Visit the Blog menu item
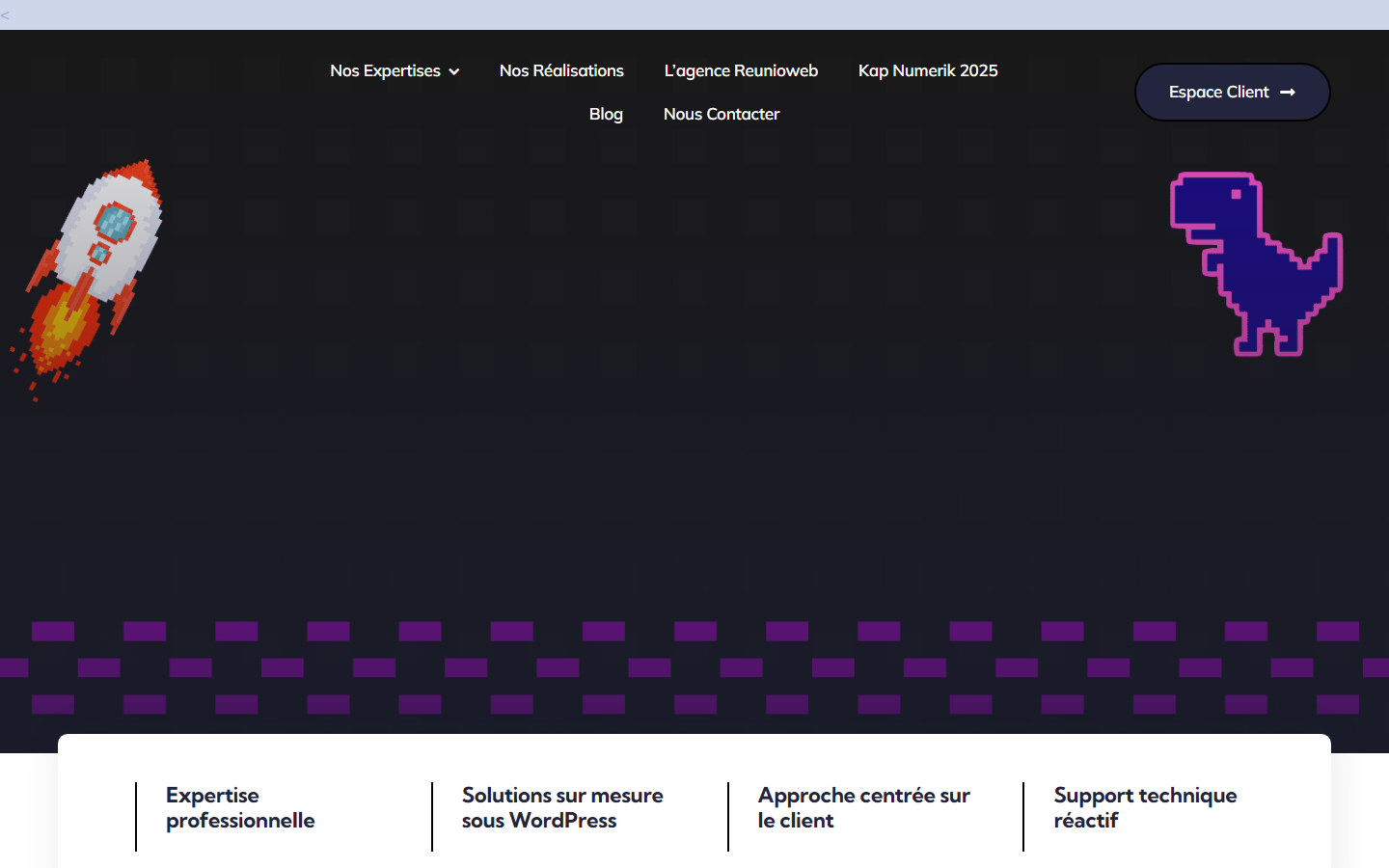 [606, 114]
